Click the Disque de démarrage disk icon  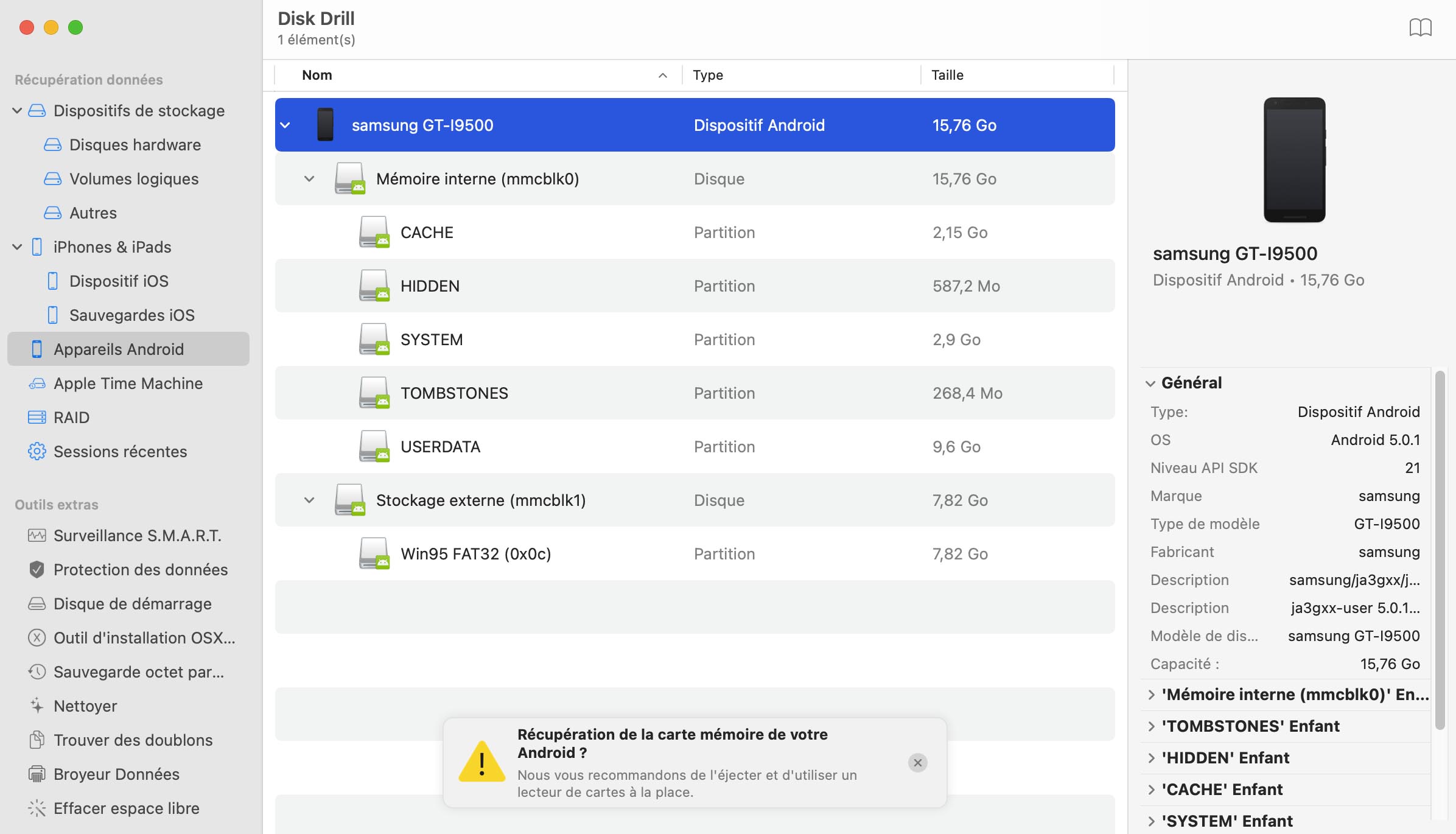coord(37,604)
